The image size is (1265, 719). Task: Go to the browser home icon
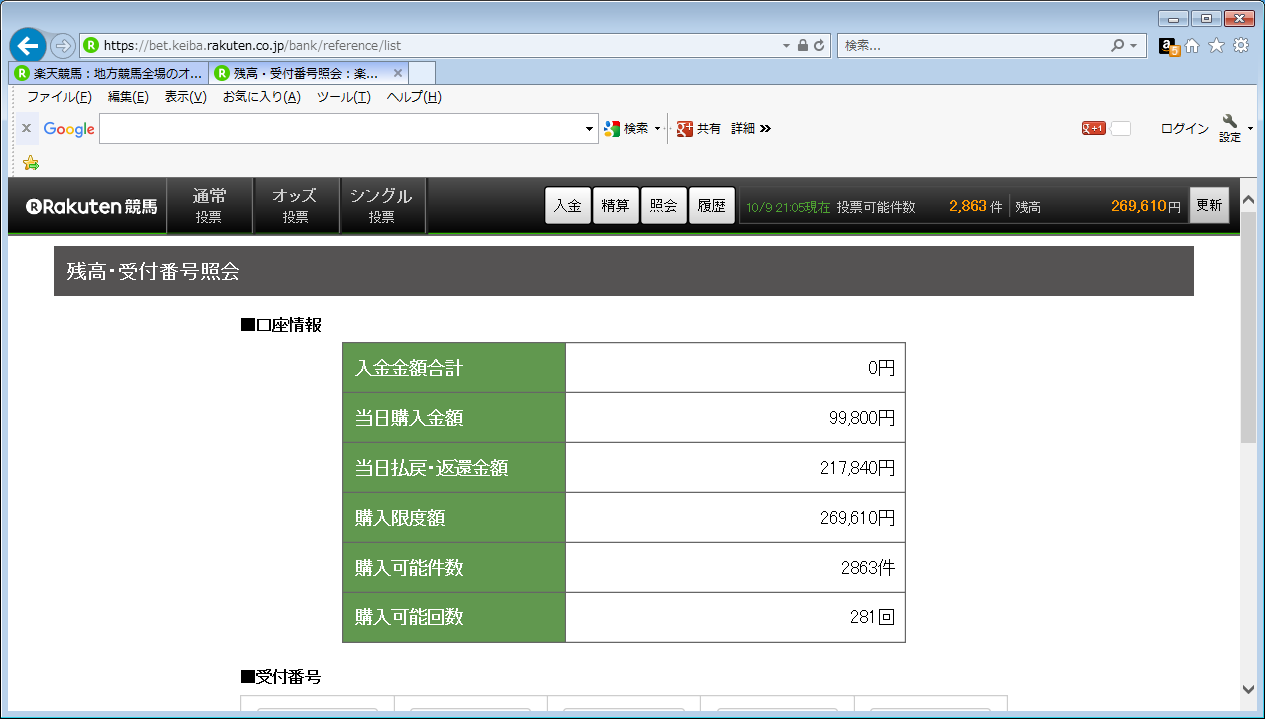1192,46
